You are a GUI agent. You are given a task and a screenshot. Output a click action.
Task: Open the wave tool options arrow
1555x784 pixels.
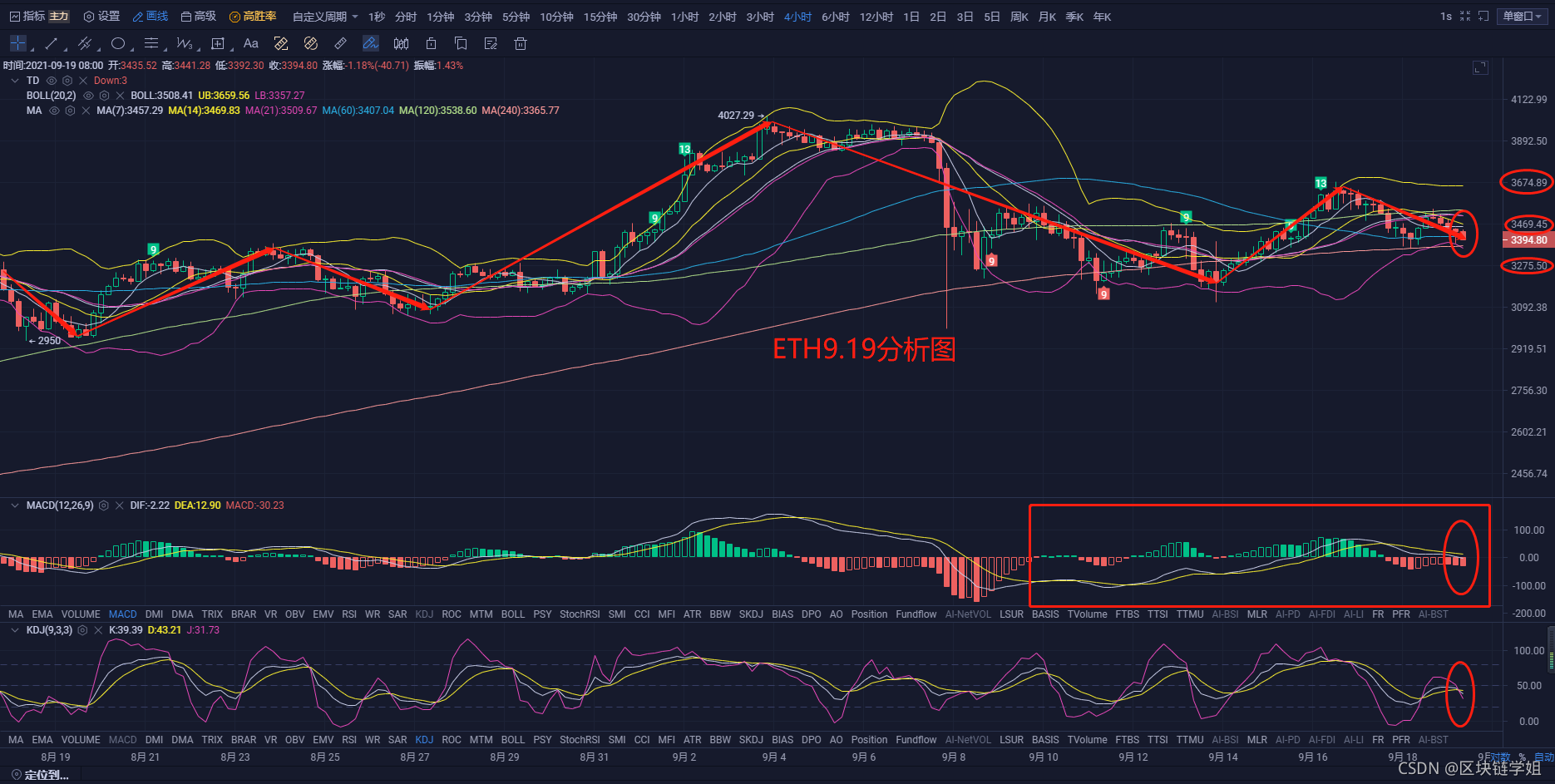coord(200,49)
